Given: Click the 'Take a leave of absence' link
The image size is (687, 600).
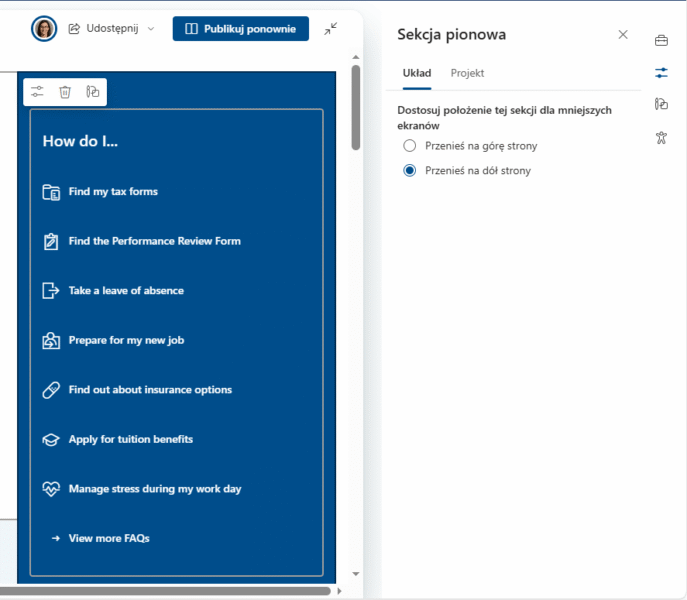Looking at the screenshot, I should click(125, 290).
